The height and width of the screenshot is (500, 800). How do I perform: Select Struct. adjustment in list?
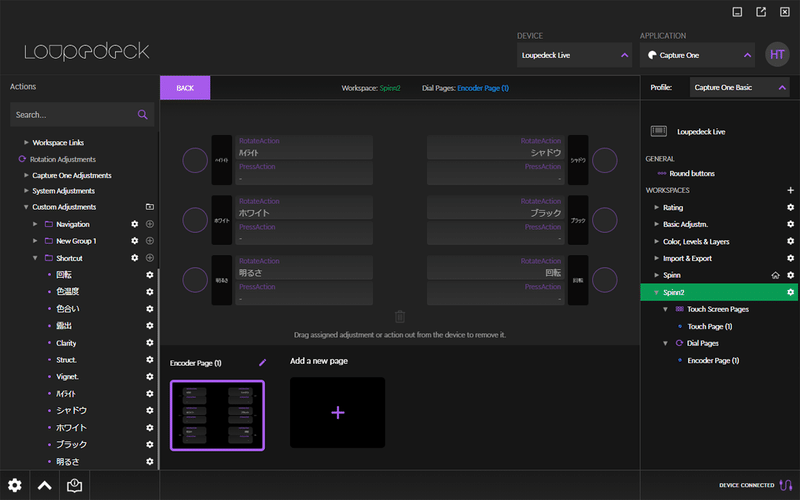pyautogui.click(x=66, y=360)
